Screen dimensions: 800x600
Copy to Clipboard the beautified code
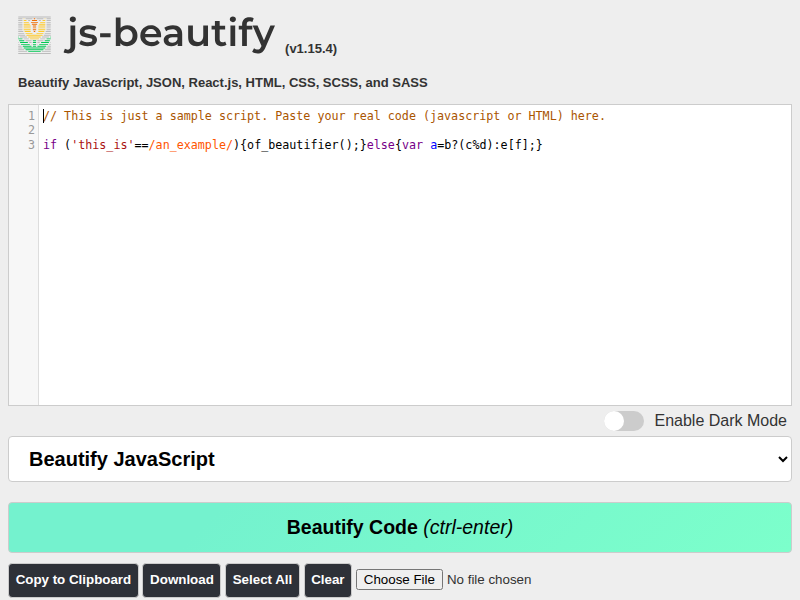pyautogui.click(x=73, y=580)
